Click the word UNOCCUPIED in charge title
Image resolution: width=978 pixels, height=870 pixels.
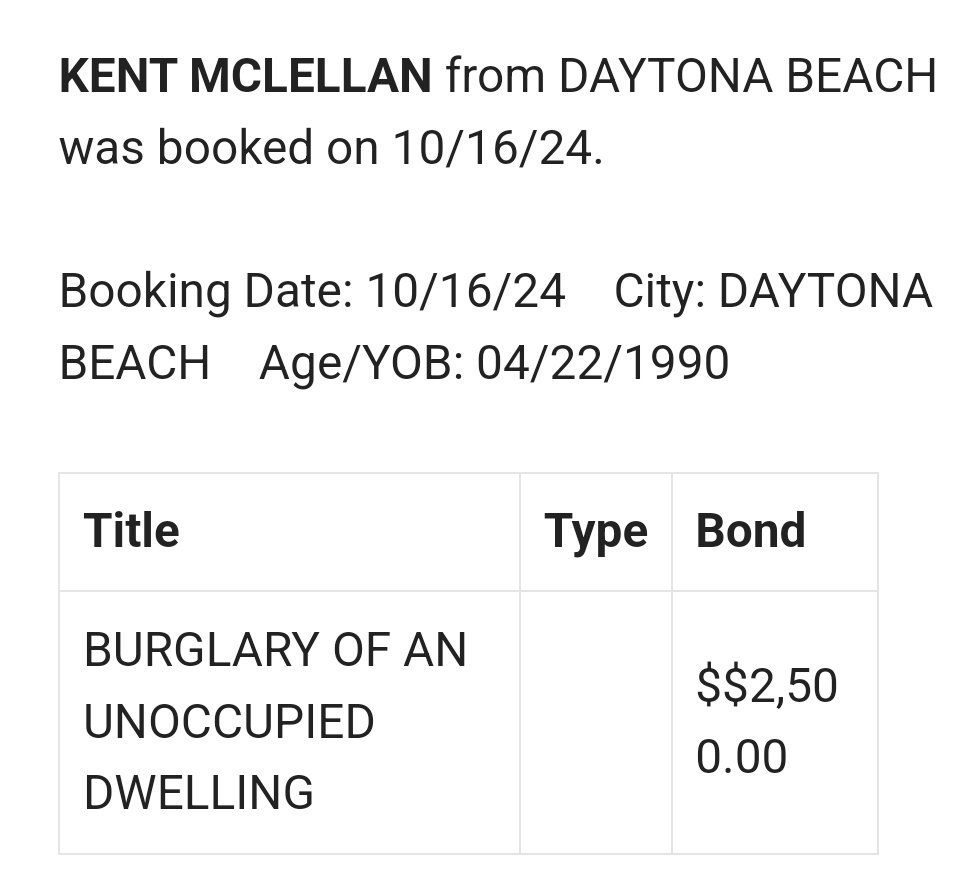pos(229,722)
